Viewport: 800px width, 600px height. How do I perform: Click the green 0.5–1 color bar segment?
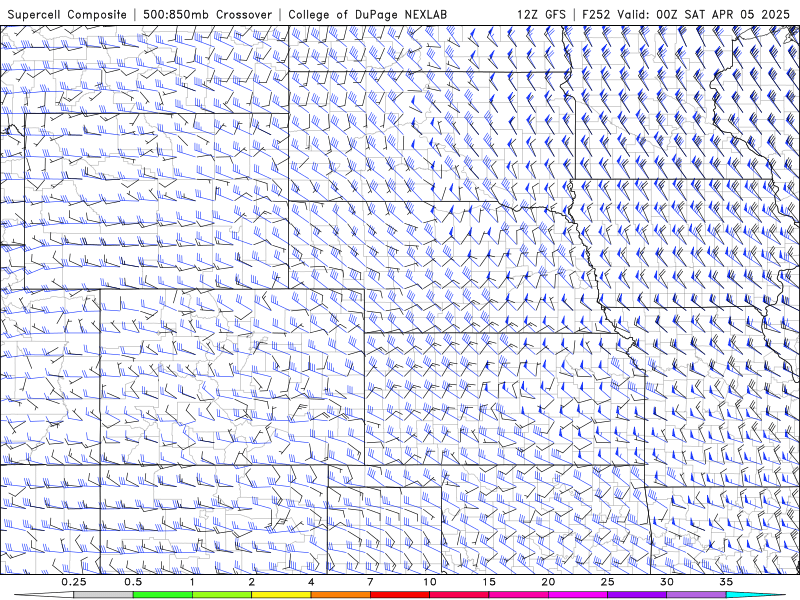(x=162, y=595)
